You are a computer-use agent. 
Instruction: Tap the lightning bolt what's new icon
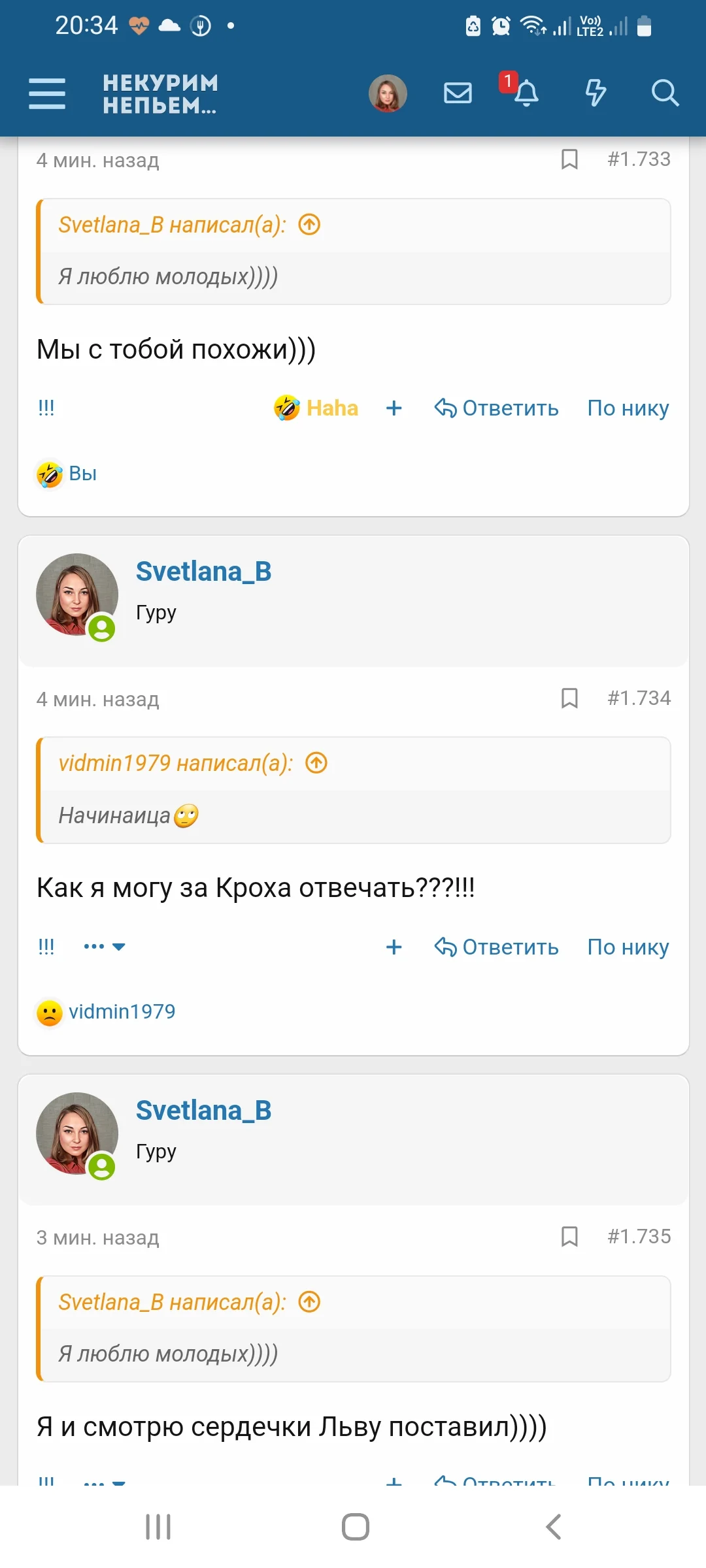(595, 93)
